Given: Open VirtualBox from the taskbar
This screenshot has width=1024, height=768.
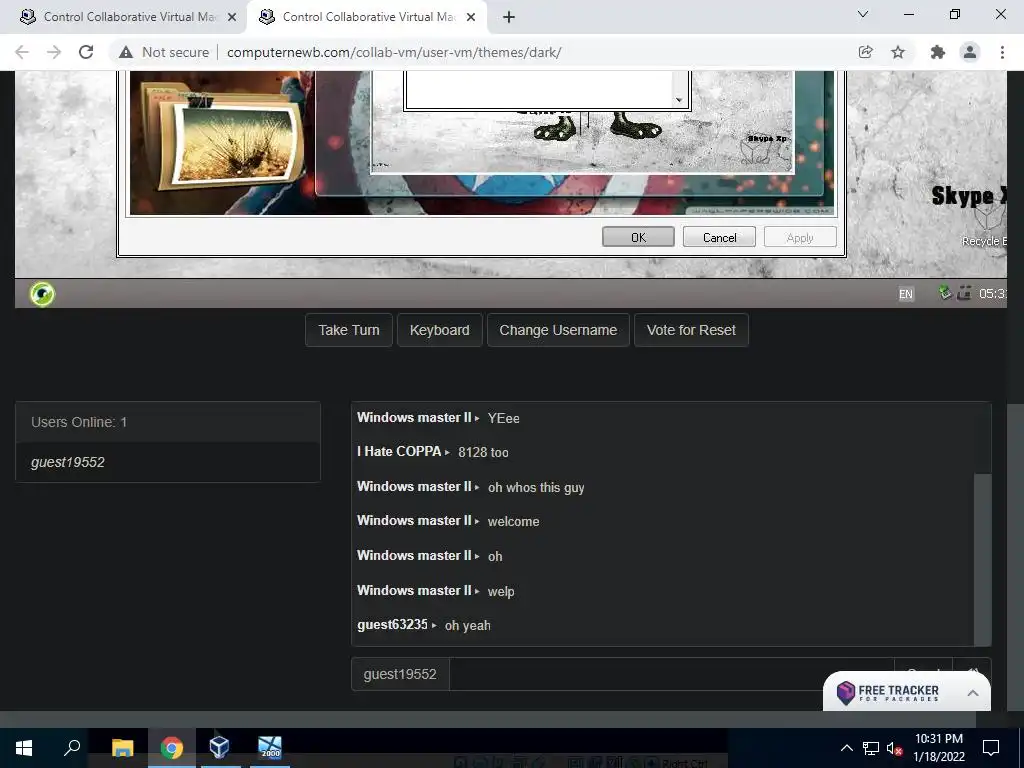Looking at the screenshot, I should pyautogui.click(x=219, y=747).
